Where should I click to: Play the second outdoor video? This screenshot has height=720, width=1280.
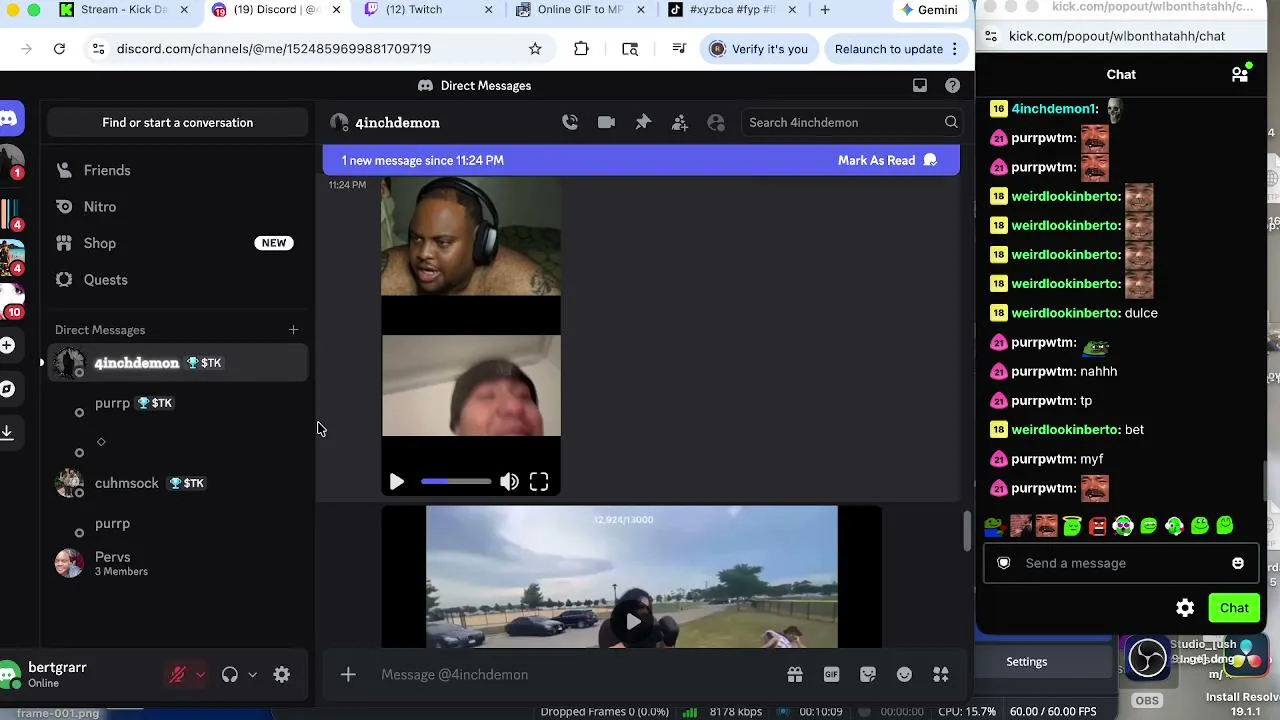point(633,622)
